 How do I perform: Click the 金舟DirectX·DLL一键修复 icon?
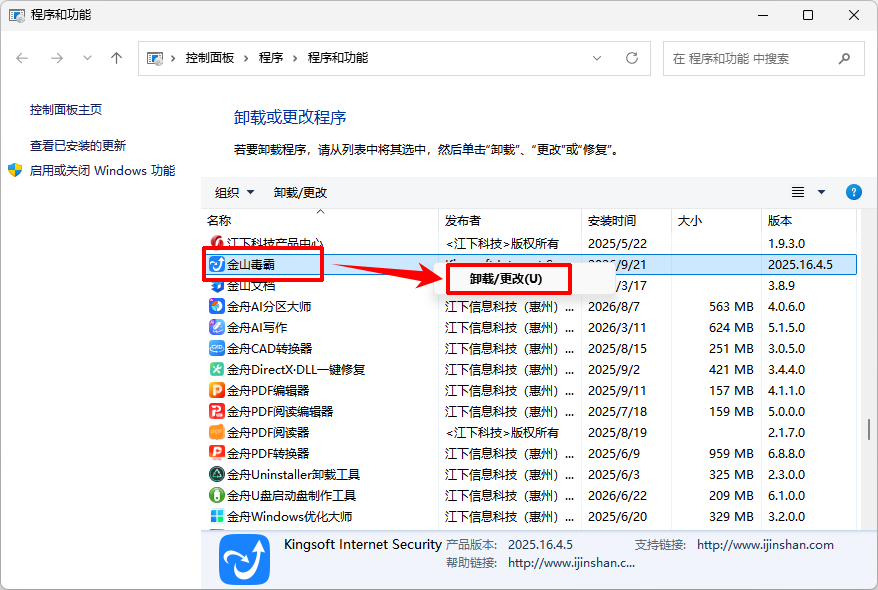coord(216,369)
